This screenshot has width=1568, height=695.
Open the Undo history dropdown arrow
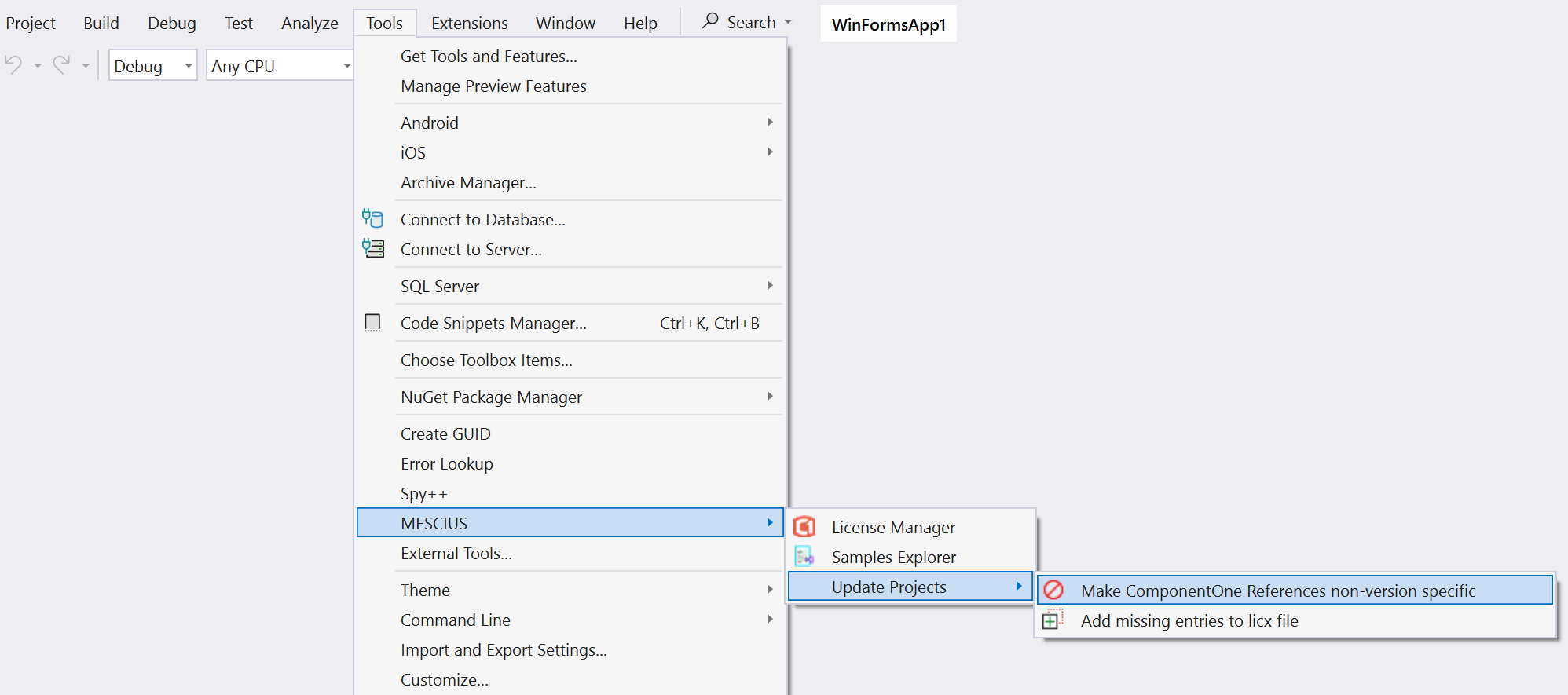coord(38,66)
